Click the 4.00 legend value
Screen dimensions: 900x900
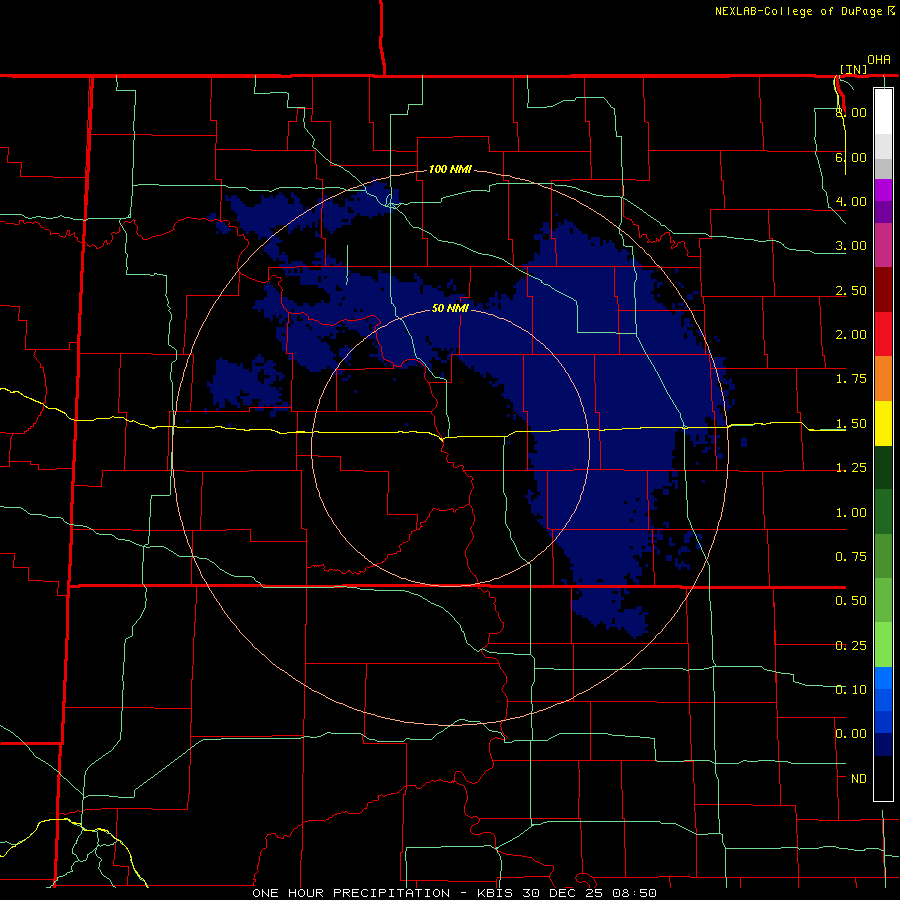851,201
